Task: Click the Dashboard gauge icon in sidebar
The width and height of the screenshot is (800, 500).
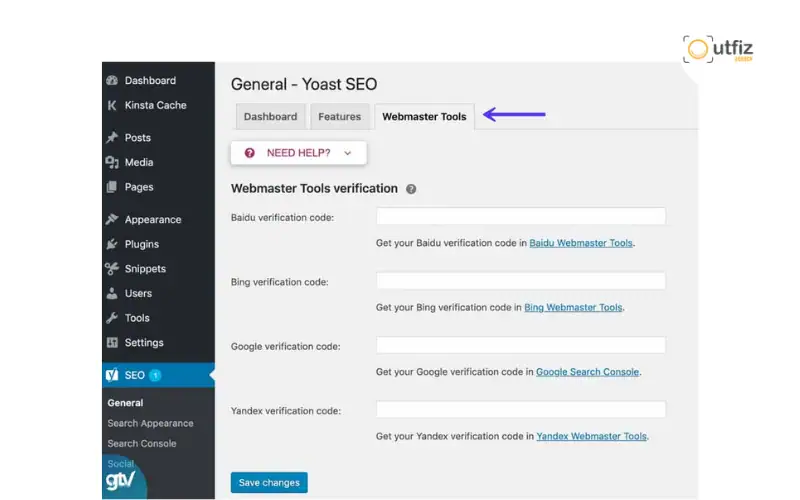Action: [112, 80]
